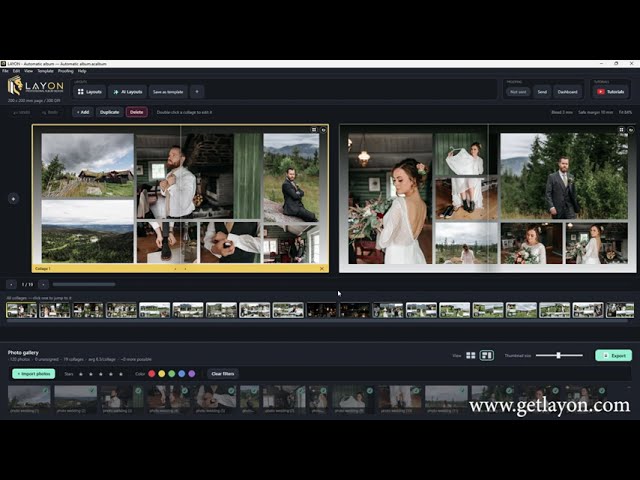Filter by two star rating
Viewport: 640px width, 480px height.
(x=91, y=374)
